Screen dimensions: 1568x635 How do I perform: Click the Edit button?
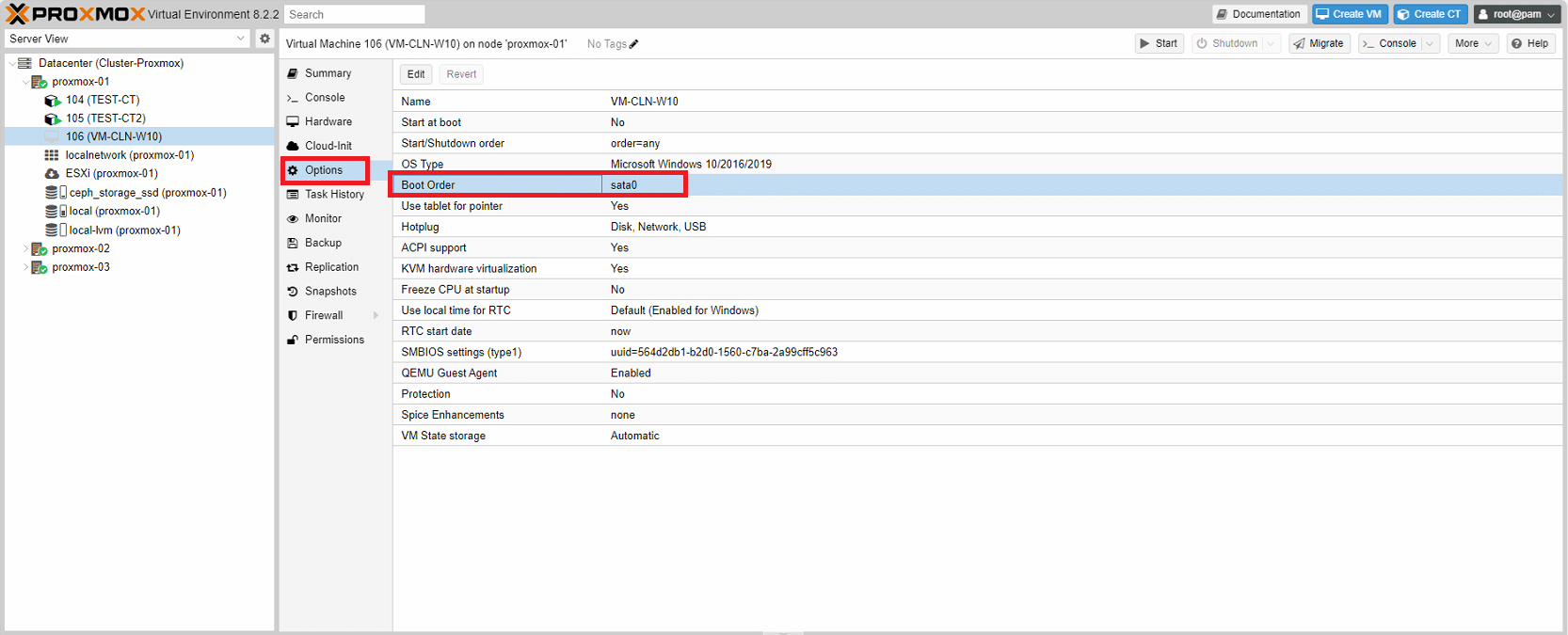pyautogui.click(x=416, y=74)
